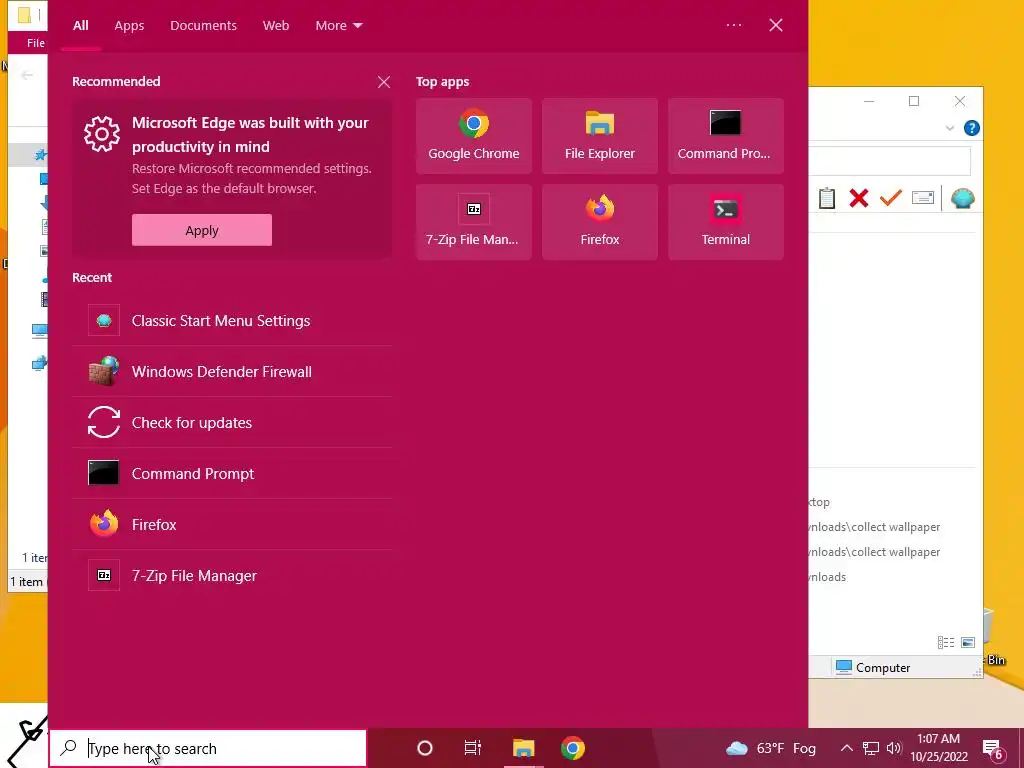The height and width of the screenshot is (768, 1024).
Task: Switch to details view in background window
Action: tap(946, 643)
